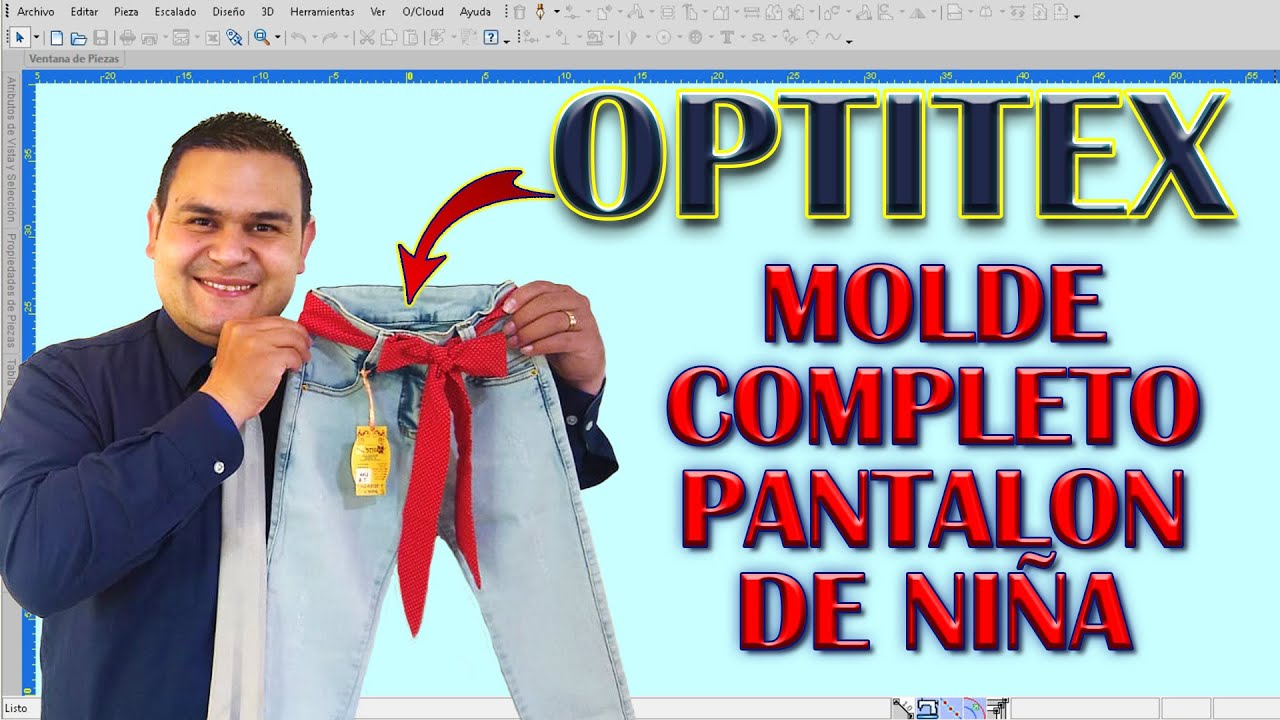This screenshot has height=720, width=1280.
Task: Click the tag label icon in toolbar
Action: (234, 37)
